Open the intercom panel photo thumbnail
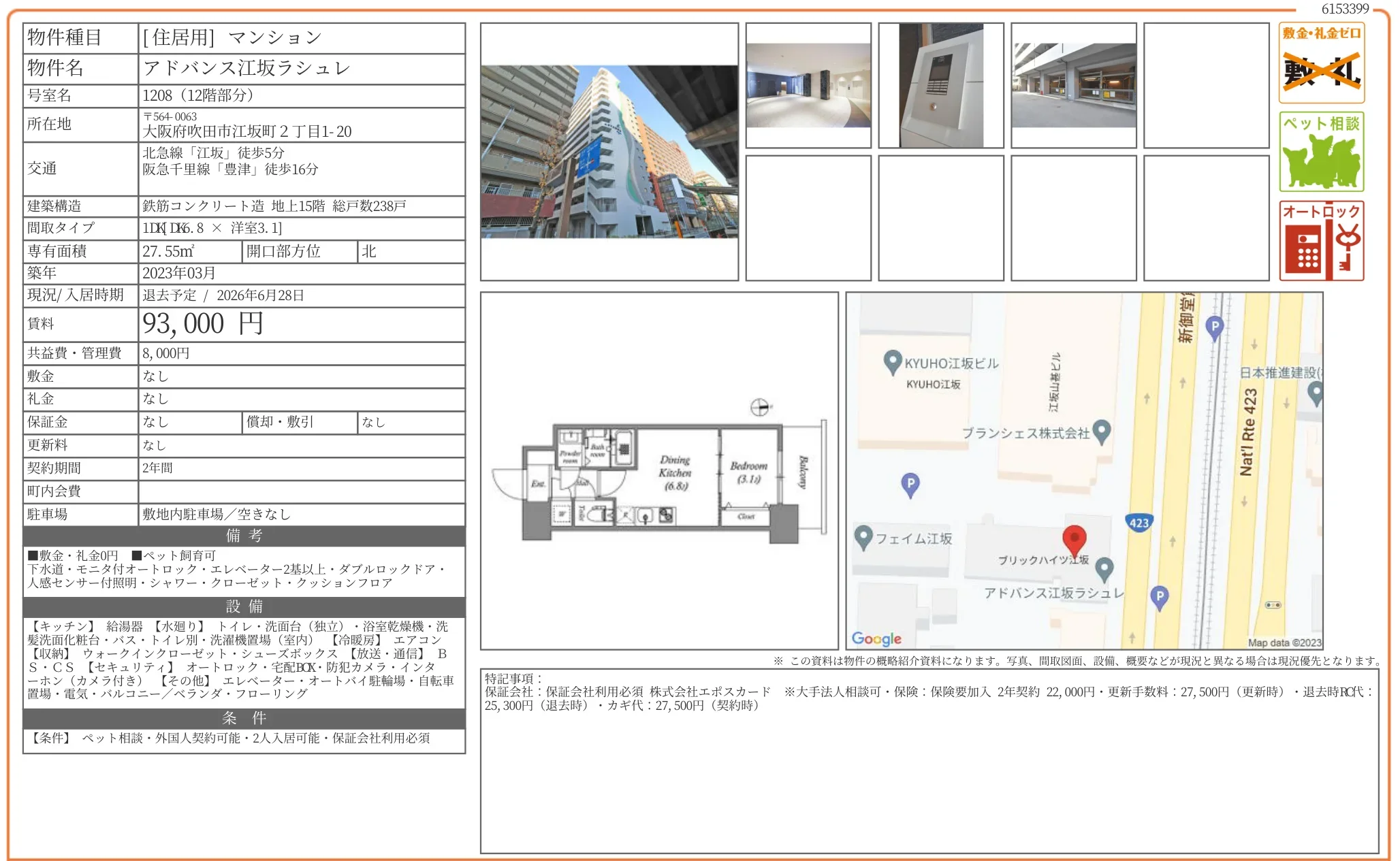 (940, 86)
